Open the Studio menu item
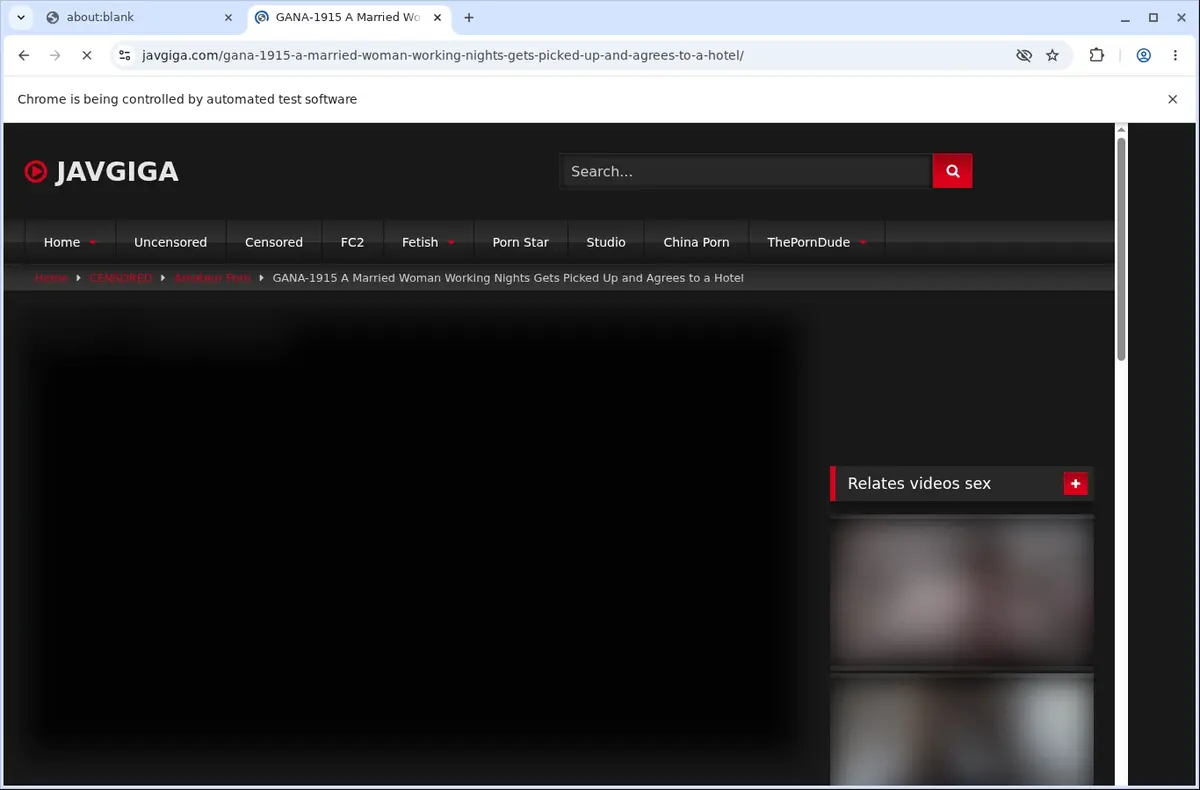The height and width of the screenshot is (790, 1200). pos(606,242)
